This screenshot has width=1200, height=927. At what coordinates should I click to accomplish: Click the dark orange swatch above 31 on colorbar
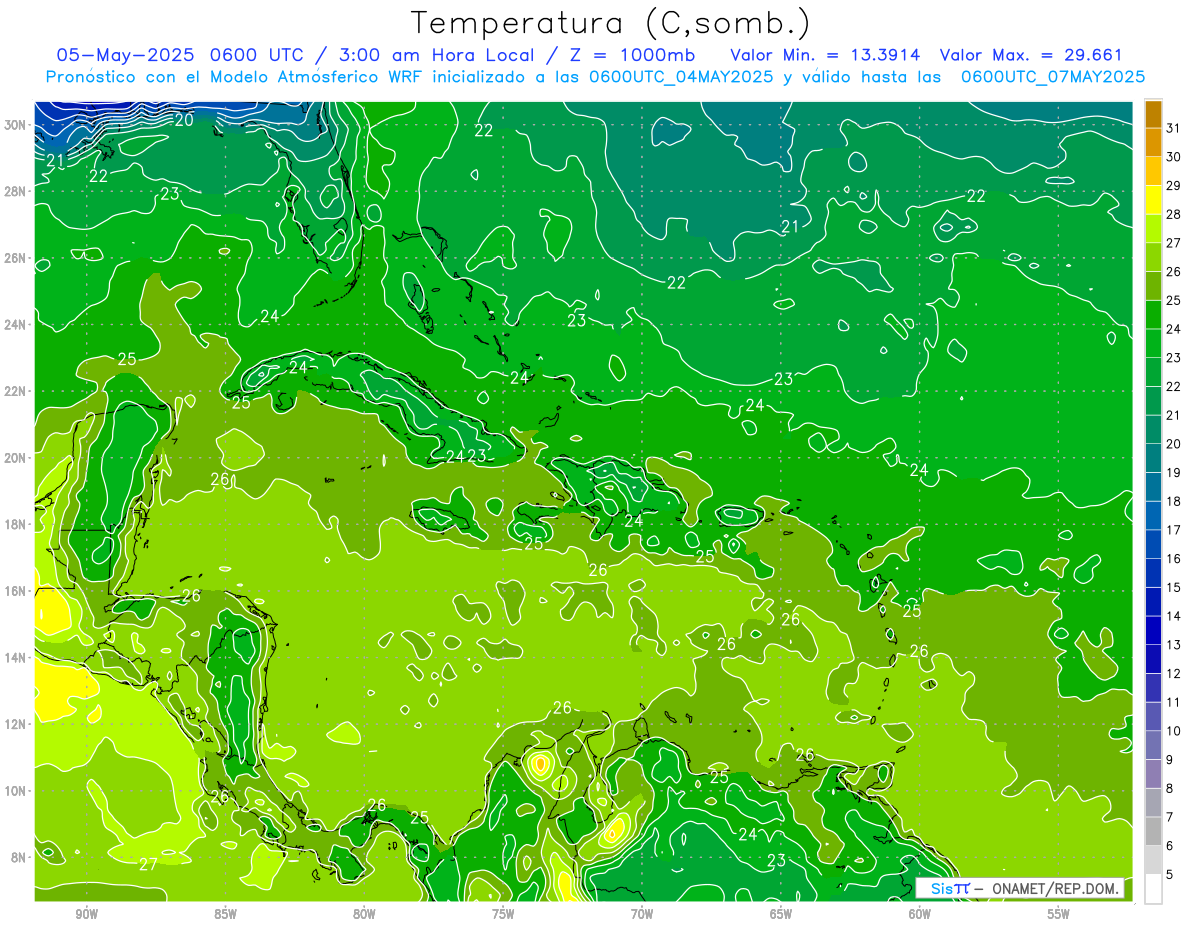tap(1153, 114)
